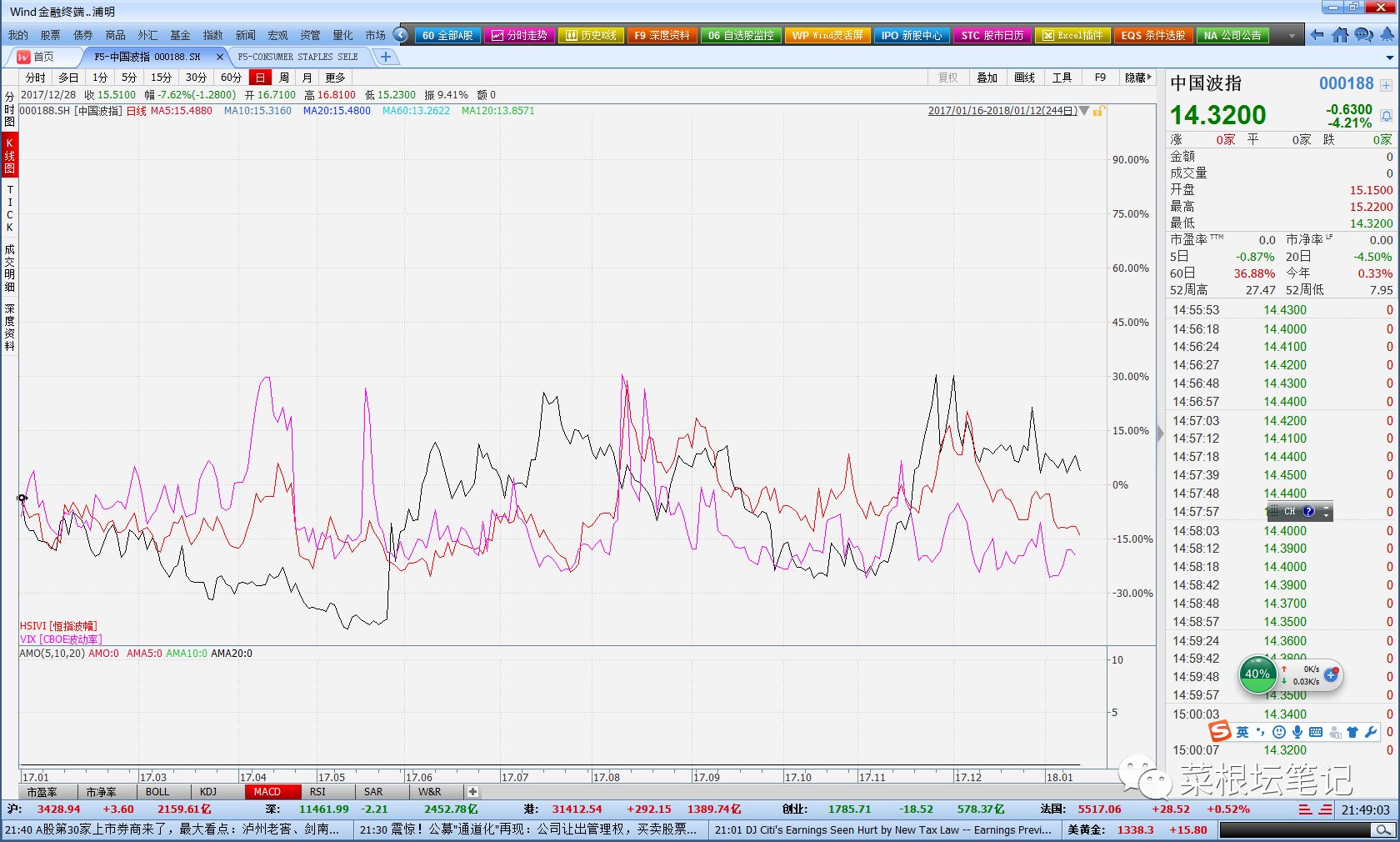Close F5-中国波指 tab
Image resolution: width=1400 pixels, height=842 pixels.
pyautogui.click(x=220, y=57)
